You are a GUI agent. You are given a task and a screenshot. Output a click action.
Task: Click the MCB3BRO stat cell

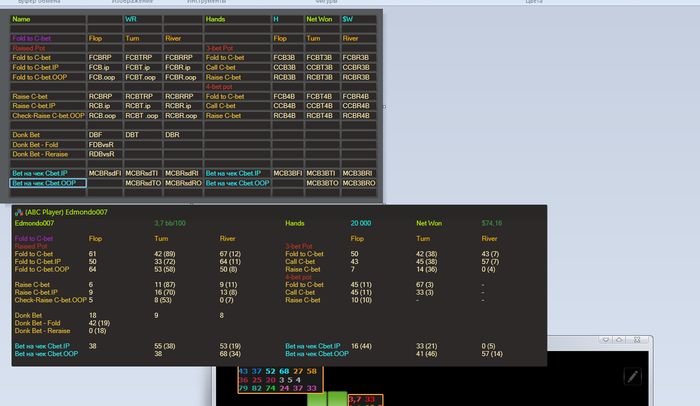click(x=359, y=183)
